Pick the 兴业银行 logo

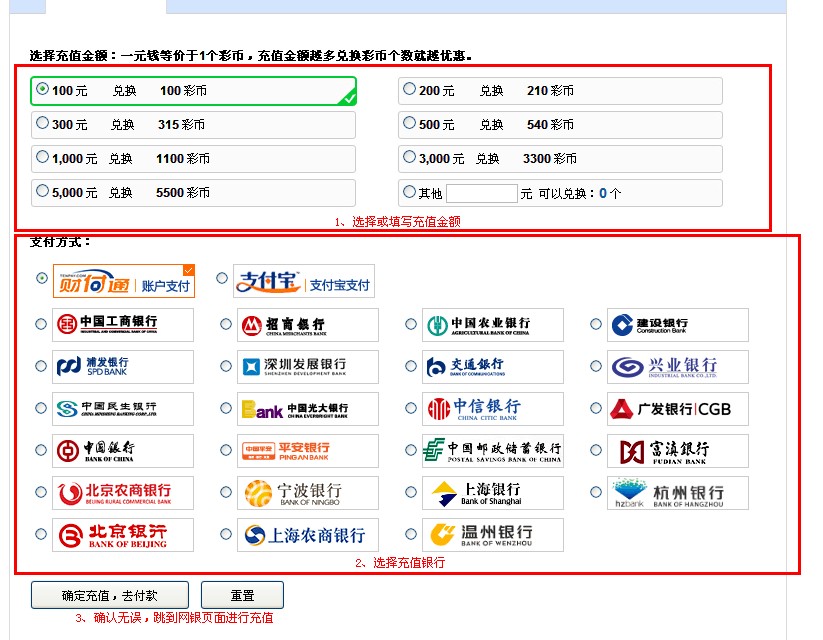(x=678, y=367)
